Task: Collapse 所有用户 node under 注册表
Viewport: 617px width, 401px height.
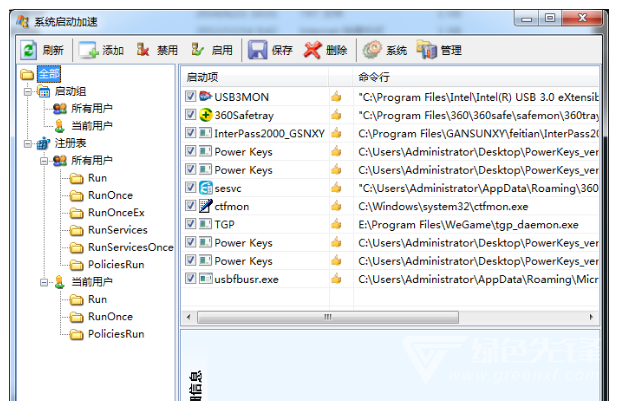Action: point(44,161)
